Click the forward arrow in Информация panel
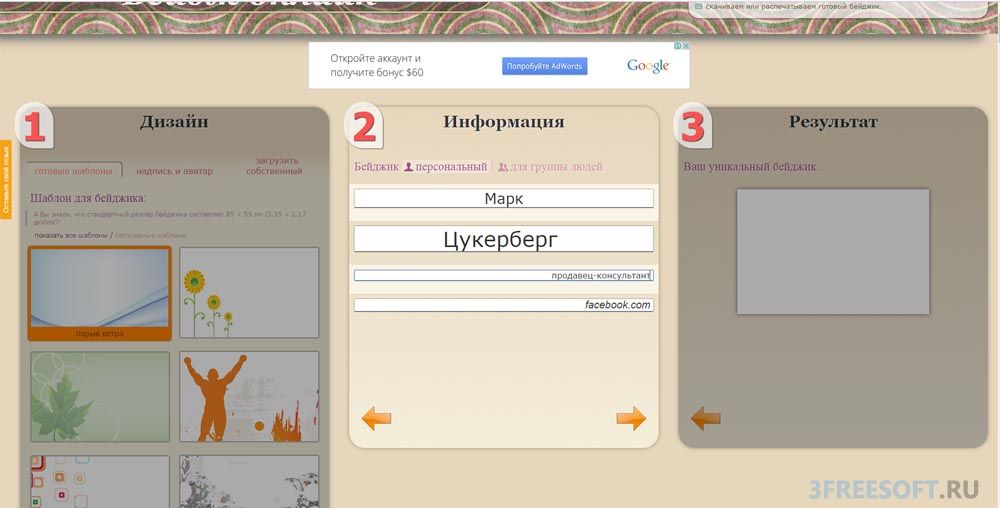The image size is (1000, 508). pos(631,419)
